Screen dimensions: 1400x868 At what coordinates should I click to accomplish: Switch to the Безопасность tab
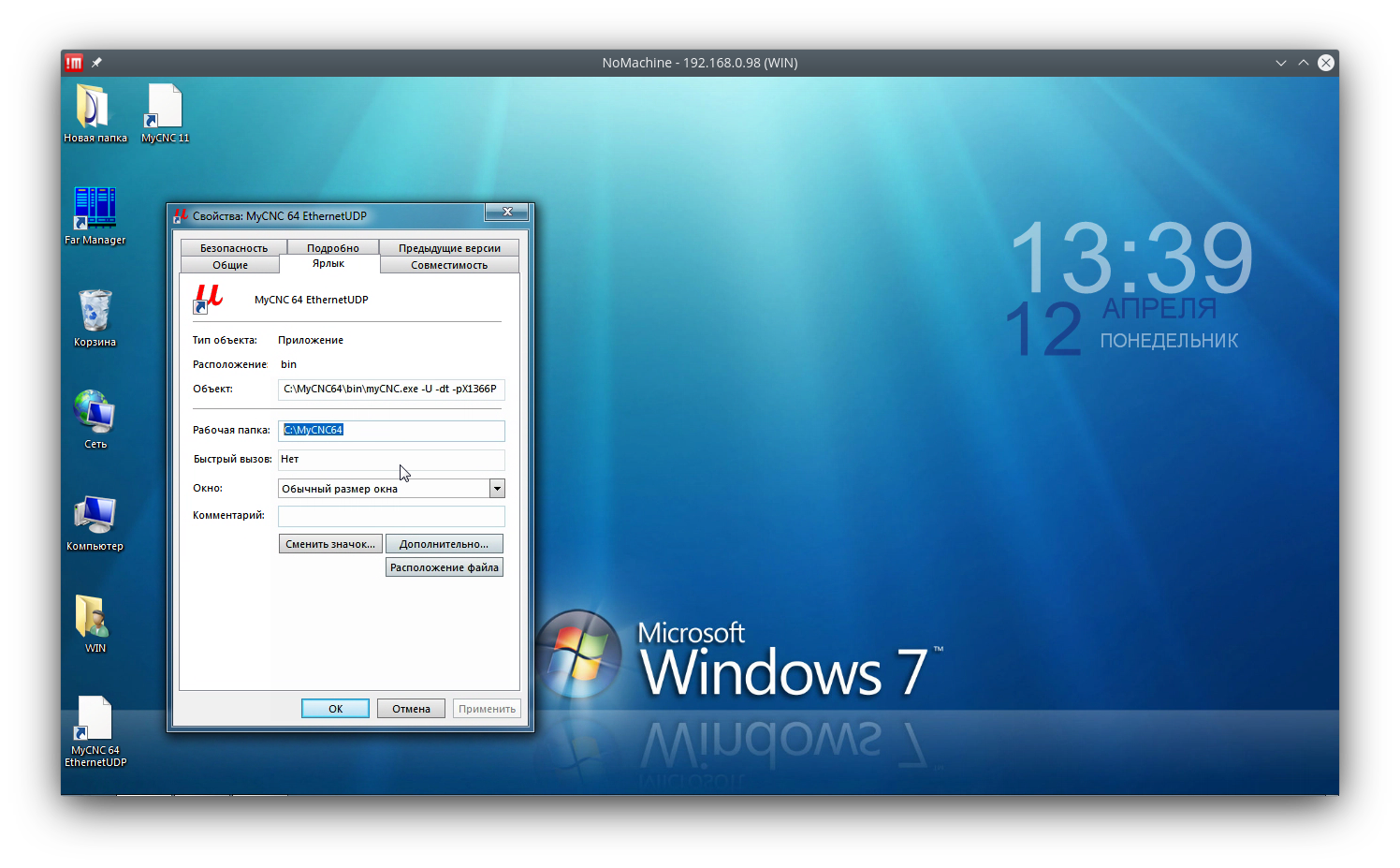[234, 248]
